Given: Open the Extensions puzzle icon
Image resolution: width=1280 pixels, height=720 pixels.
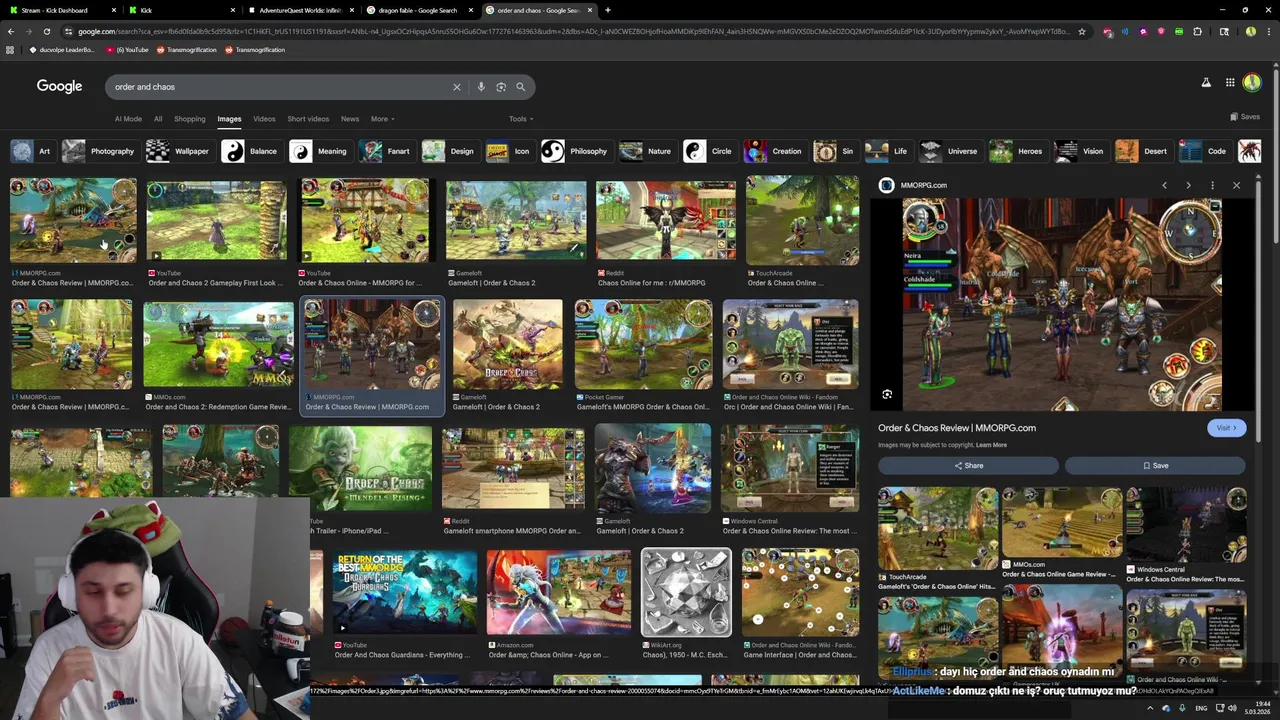Looking at the screenshot, I should (x=1197, y=31).
